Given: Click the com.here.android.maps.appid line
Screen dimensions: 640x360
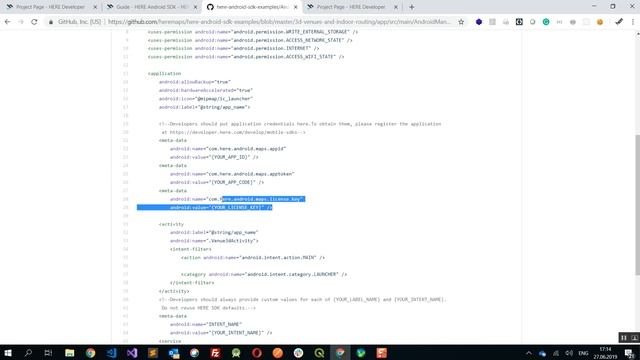Looking at the screenshot, I should (x=228, y=149).
